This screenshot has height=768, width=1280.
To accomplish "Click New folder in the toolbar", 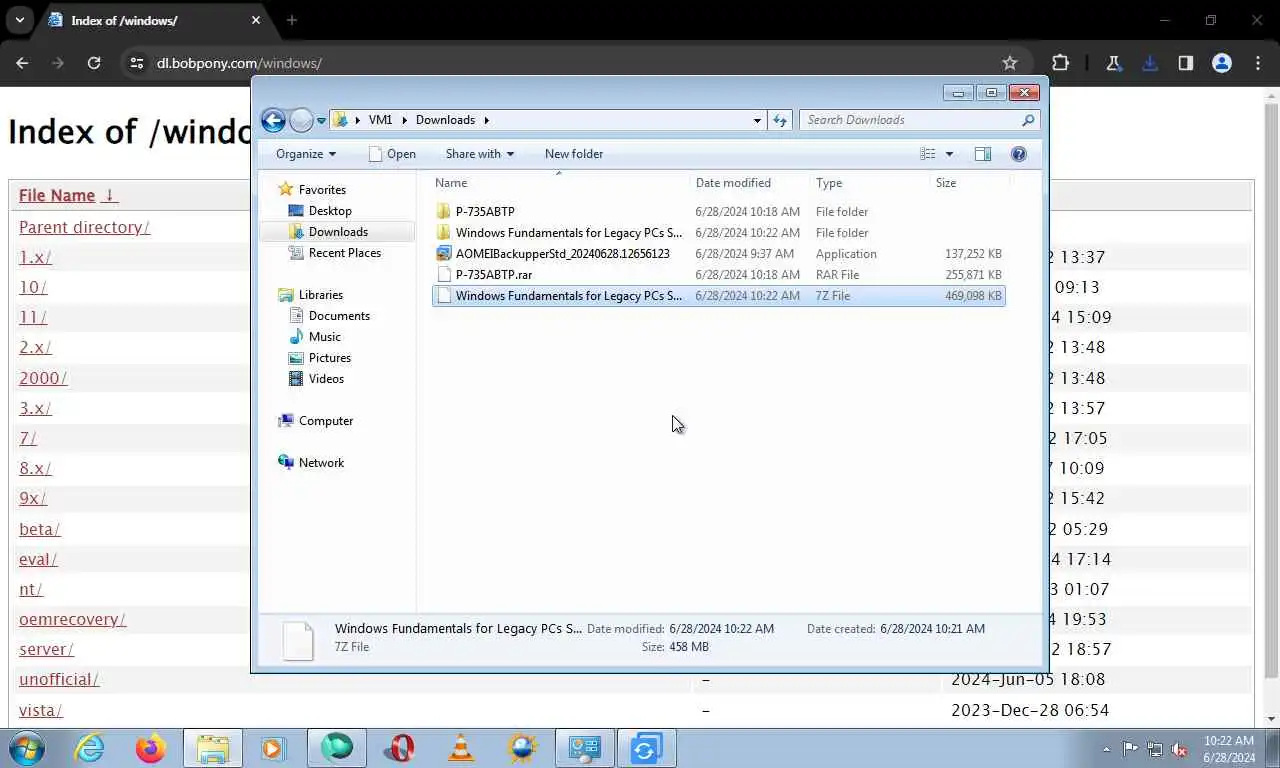I will 574,154.
